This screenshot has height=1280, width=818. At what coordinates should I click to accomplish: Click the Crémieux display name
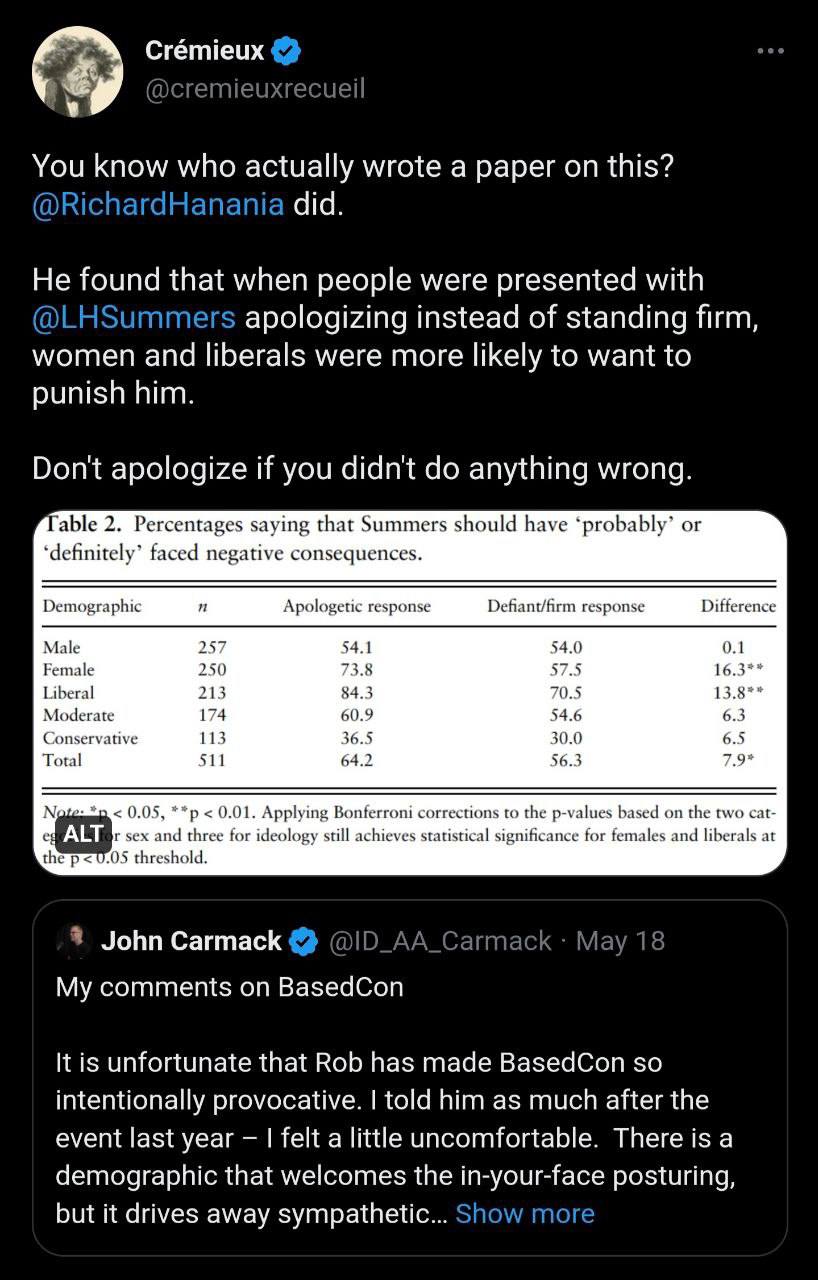click(204, 50)
